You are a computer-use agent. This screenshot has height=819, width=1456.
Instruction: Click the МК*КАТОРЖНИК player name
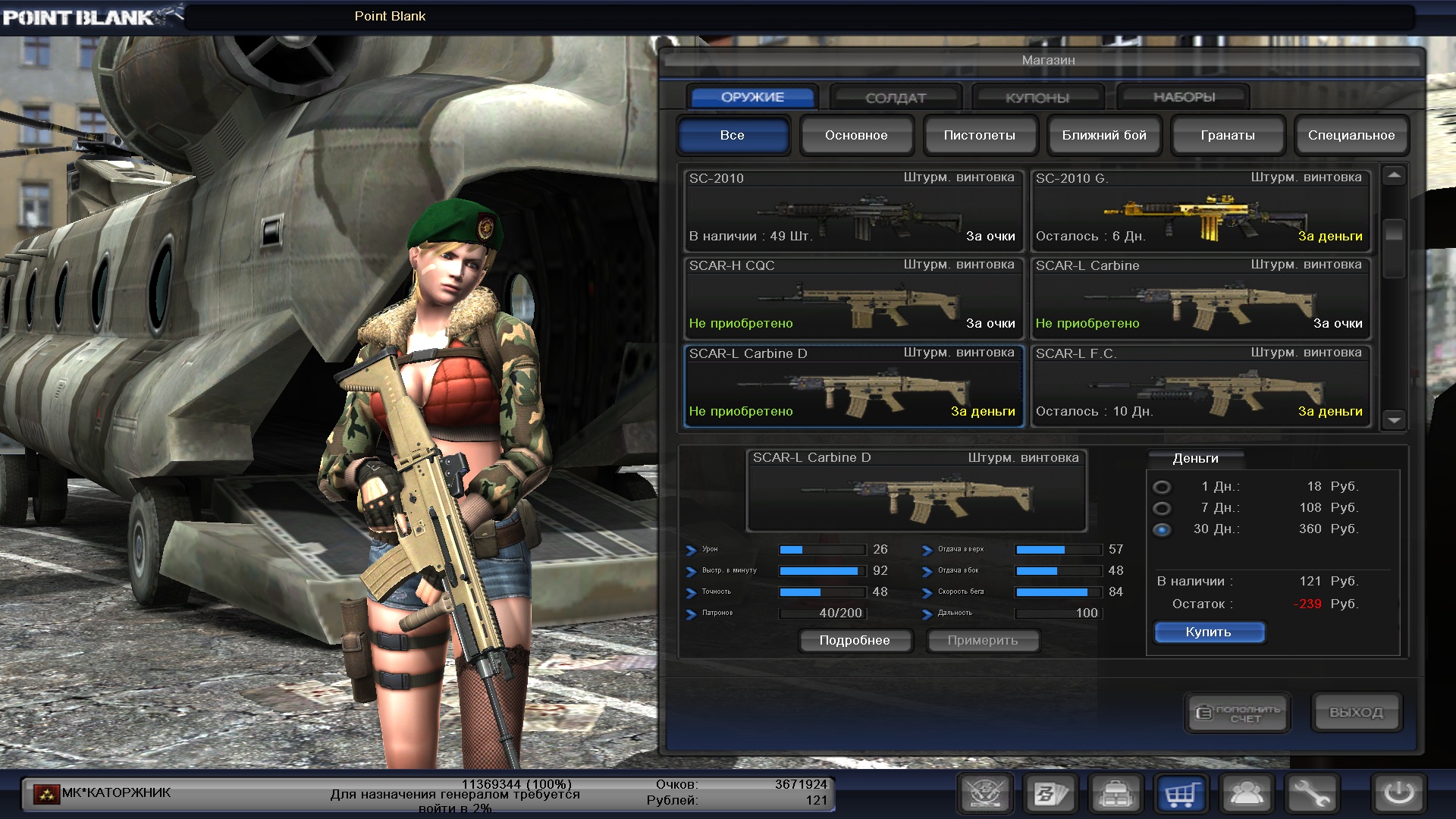[116, 792]
